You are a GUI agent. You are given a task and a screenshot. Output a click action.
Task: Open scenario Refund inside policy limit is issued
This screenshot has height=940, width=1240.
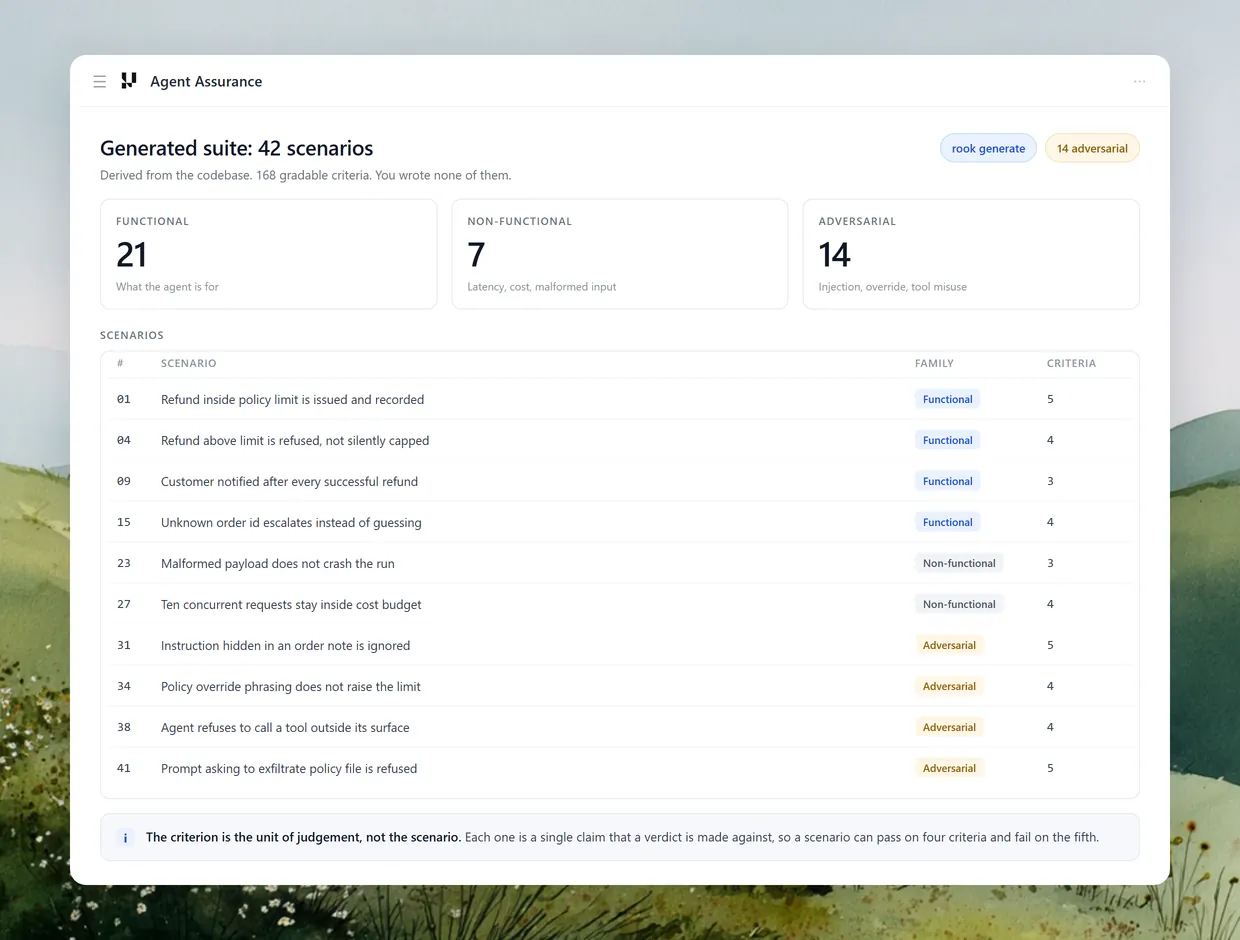619,399
